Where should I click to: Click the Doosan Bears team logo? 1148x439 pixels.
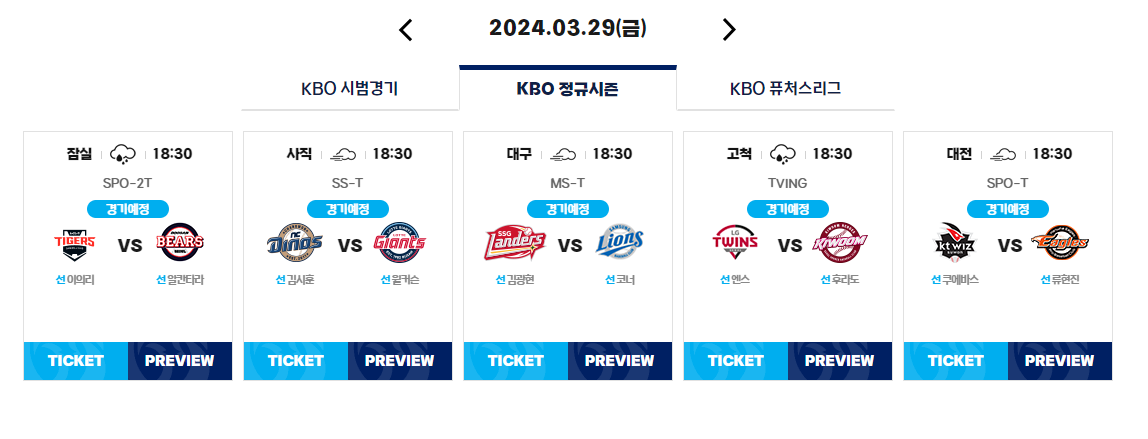(x=180, y=243)
